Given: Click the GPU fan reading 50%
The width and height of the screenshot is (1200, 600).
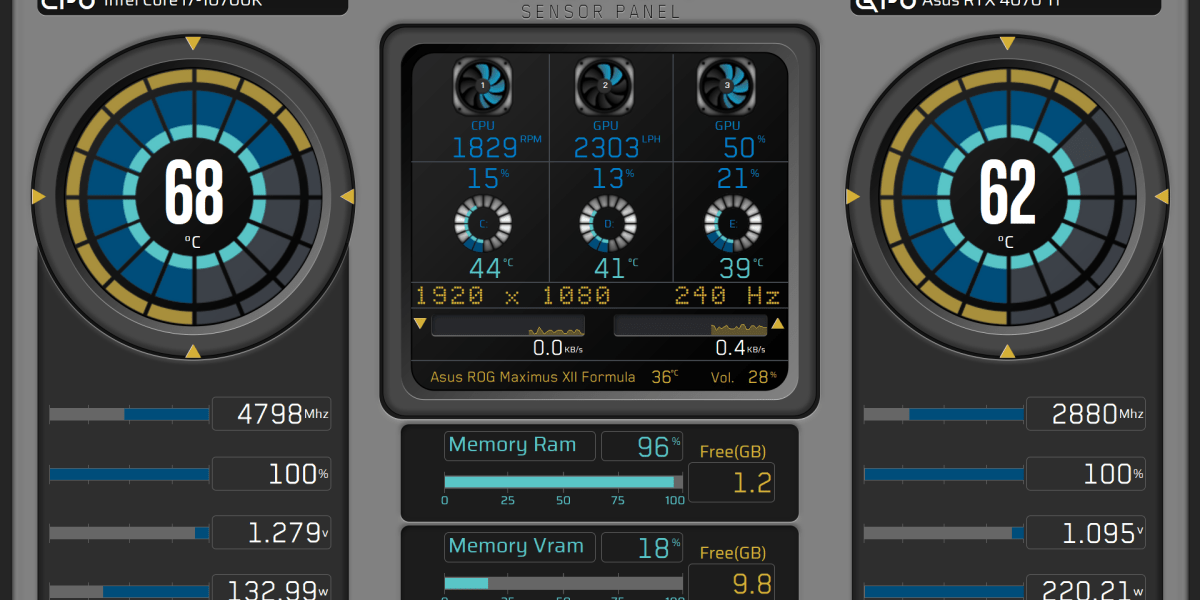Looking at the screenshot, I should tap(744, 147).
